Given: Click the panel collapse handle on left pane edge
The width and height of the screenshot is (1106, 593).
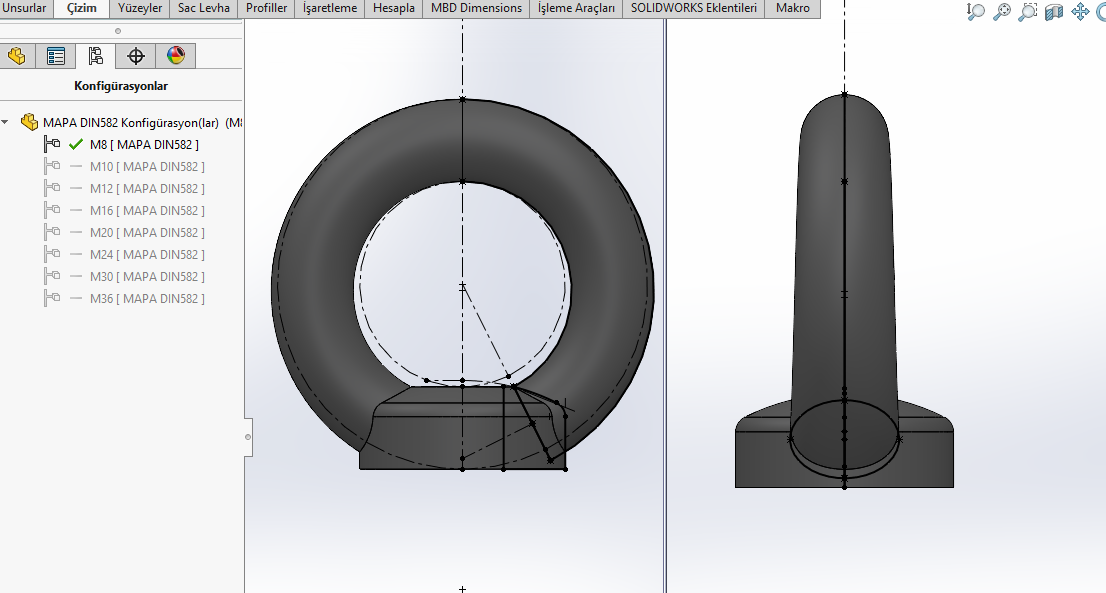Looking at the screenshot, I should (x=248, y=437).
